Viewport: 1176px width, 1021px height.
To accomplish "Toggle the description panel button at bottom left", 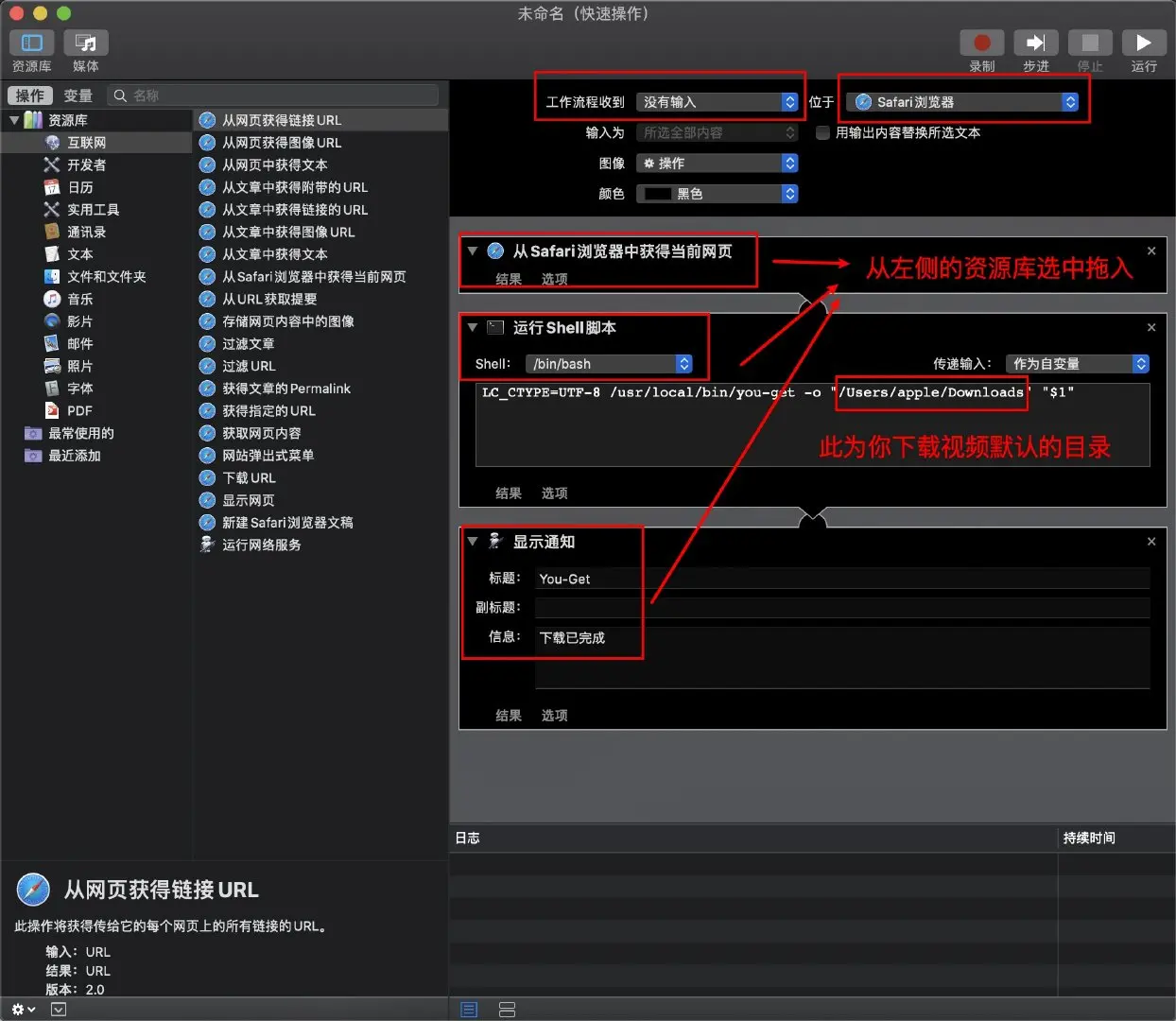I will coord(59,1010).
